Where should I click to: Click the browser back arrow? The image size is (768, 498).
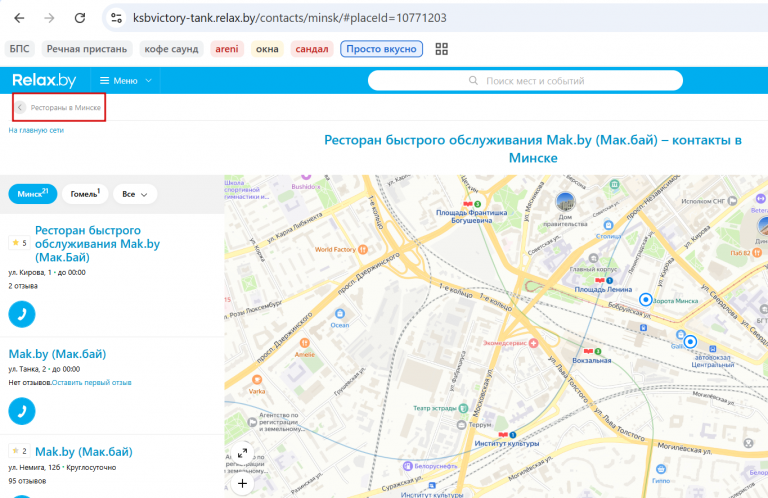[19, 18]
